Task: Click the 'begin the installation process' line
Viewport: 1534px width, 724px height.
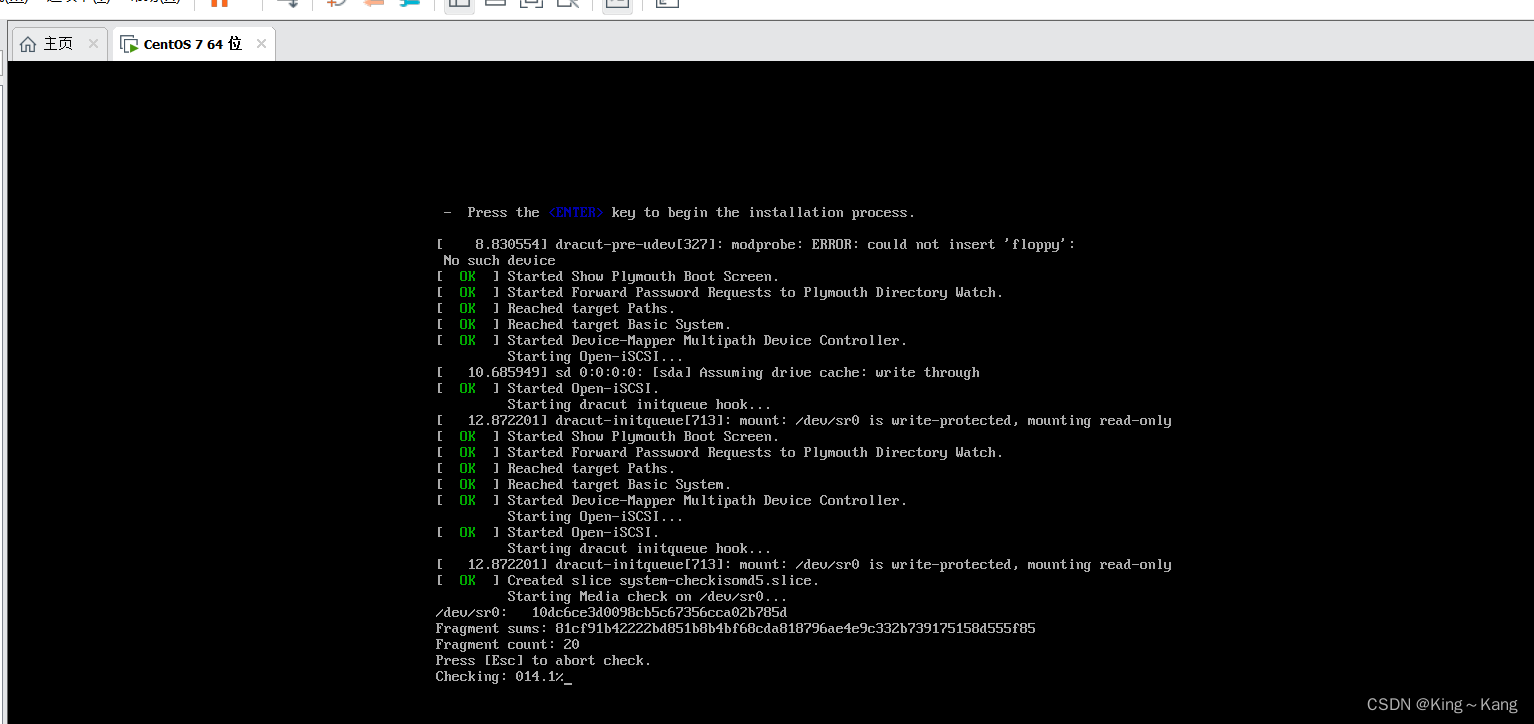Action: [x=680, y=212]
